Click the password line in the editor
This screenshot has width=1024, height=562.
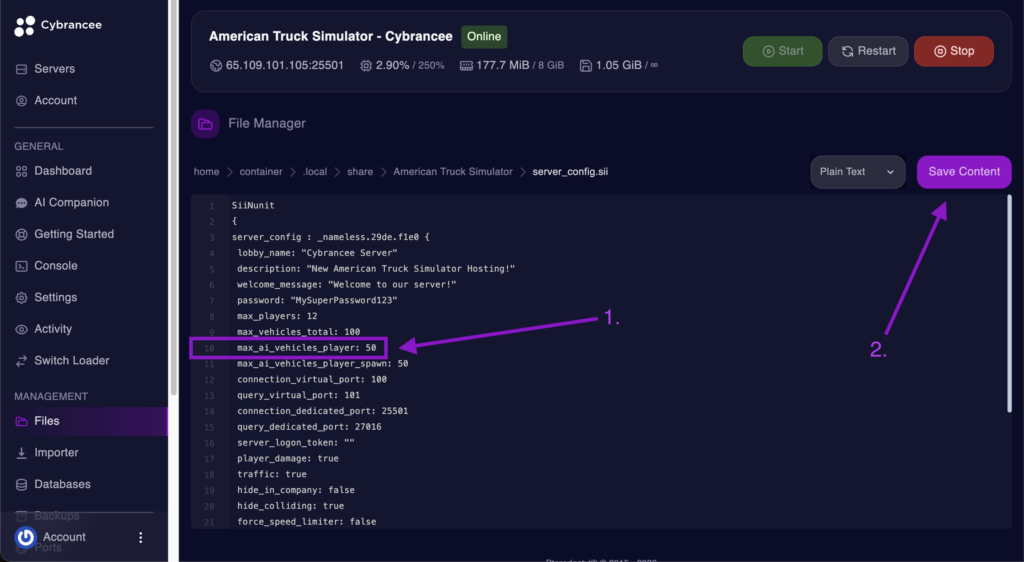tap(317, 300)
